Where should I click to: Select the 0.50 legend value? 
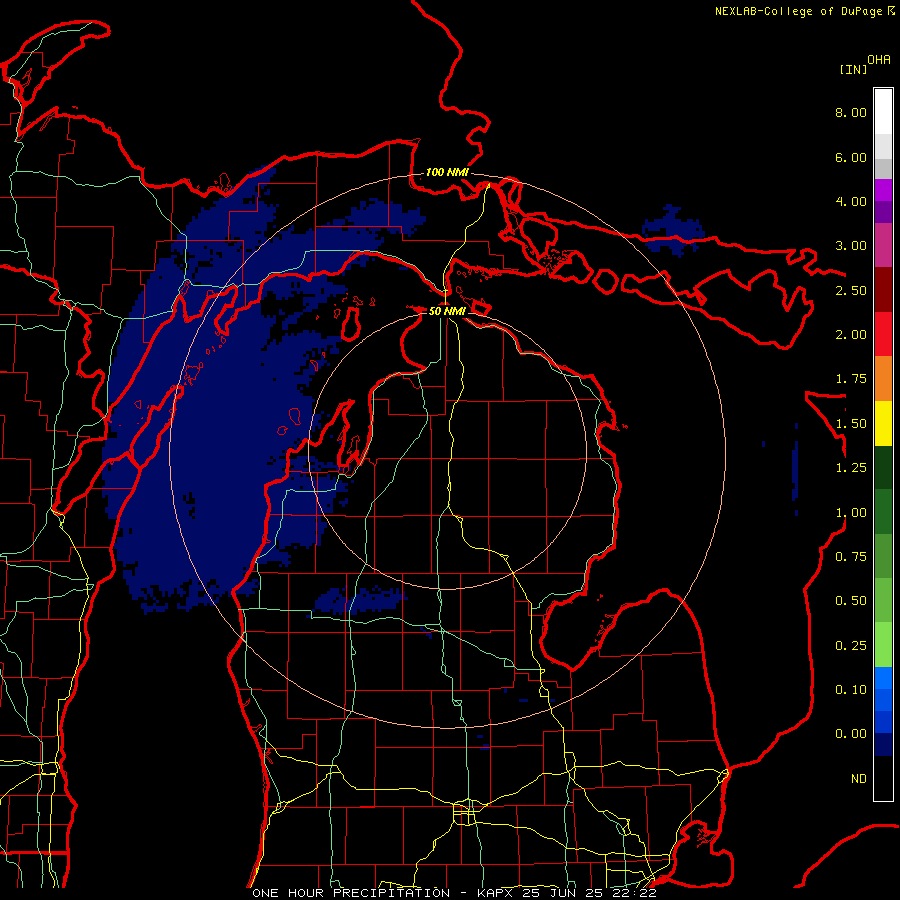point(851,601)
